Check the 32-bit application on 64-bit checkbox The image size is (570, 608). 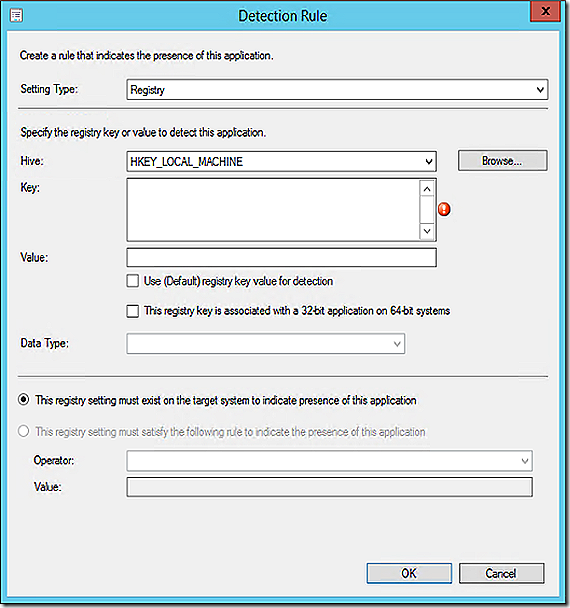pos(133,311)
